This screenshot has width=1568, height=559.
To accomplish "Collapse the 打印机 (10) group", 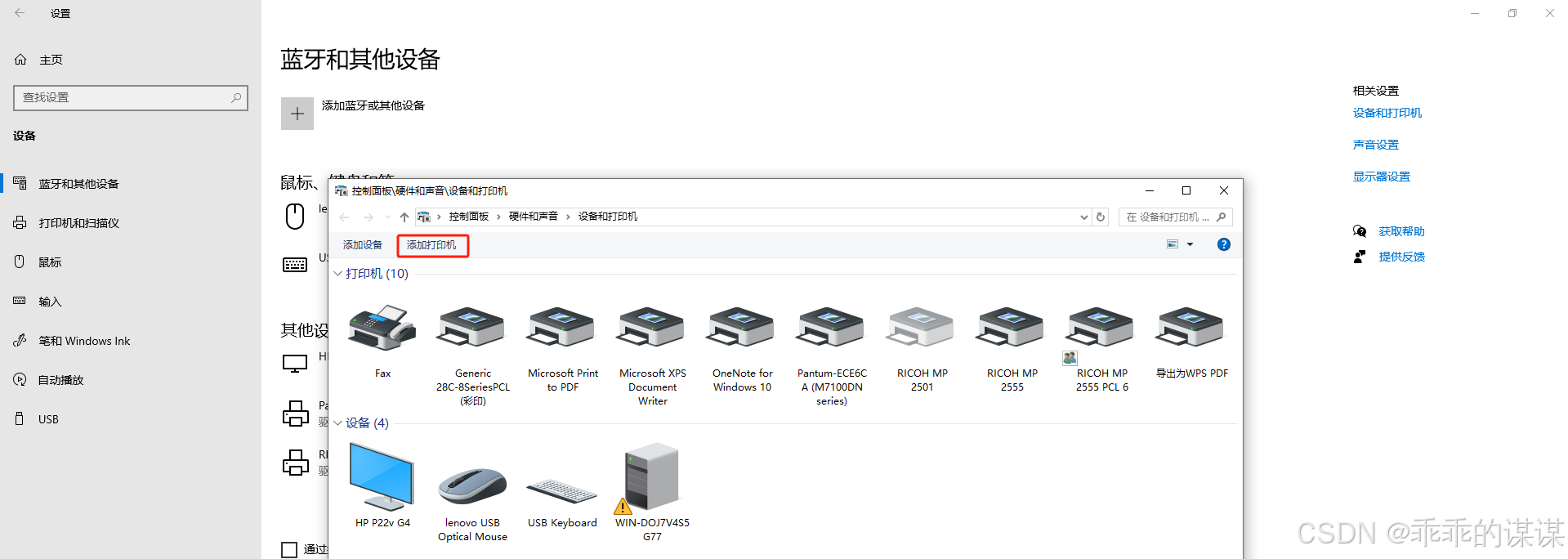I will (337, 274).
